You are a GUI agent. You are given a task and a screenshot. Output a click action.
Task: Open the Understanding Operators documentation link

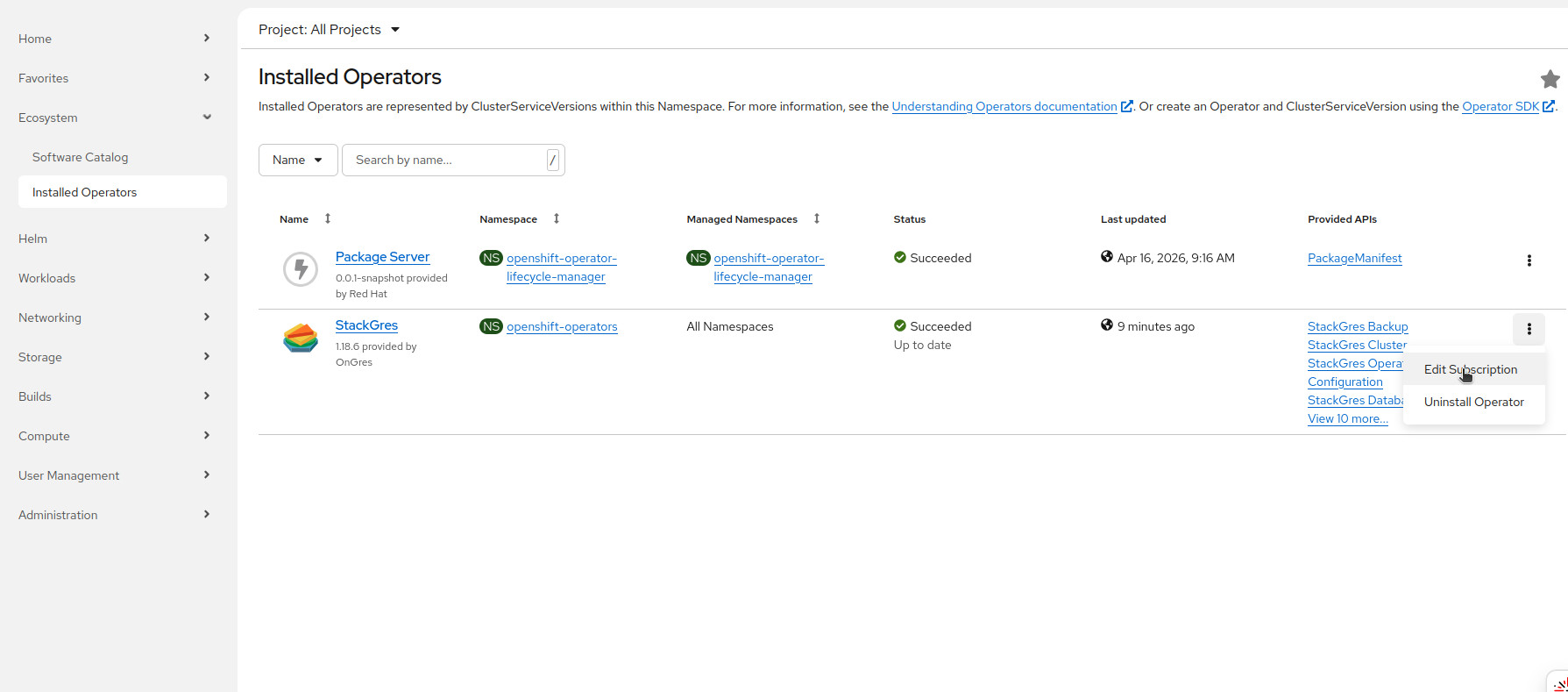click(1004, 106)
